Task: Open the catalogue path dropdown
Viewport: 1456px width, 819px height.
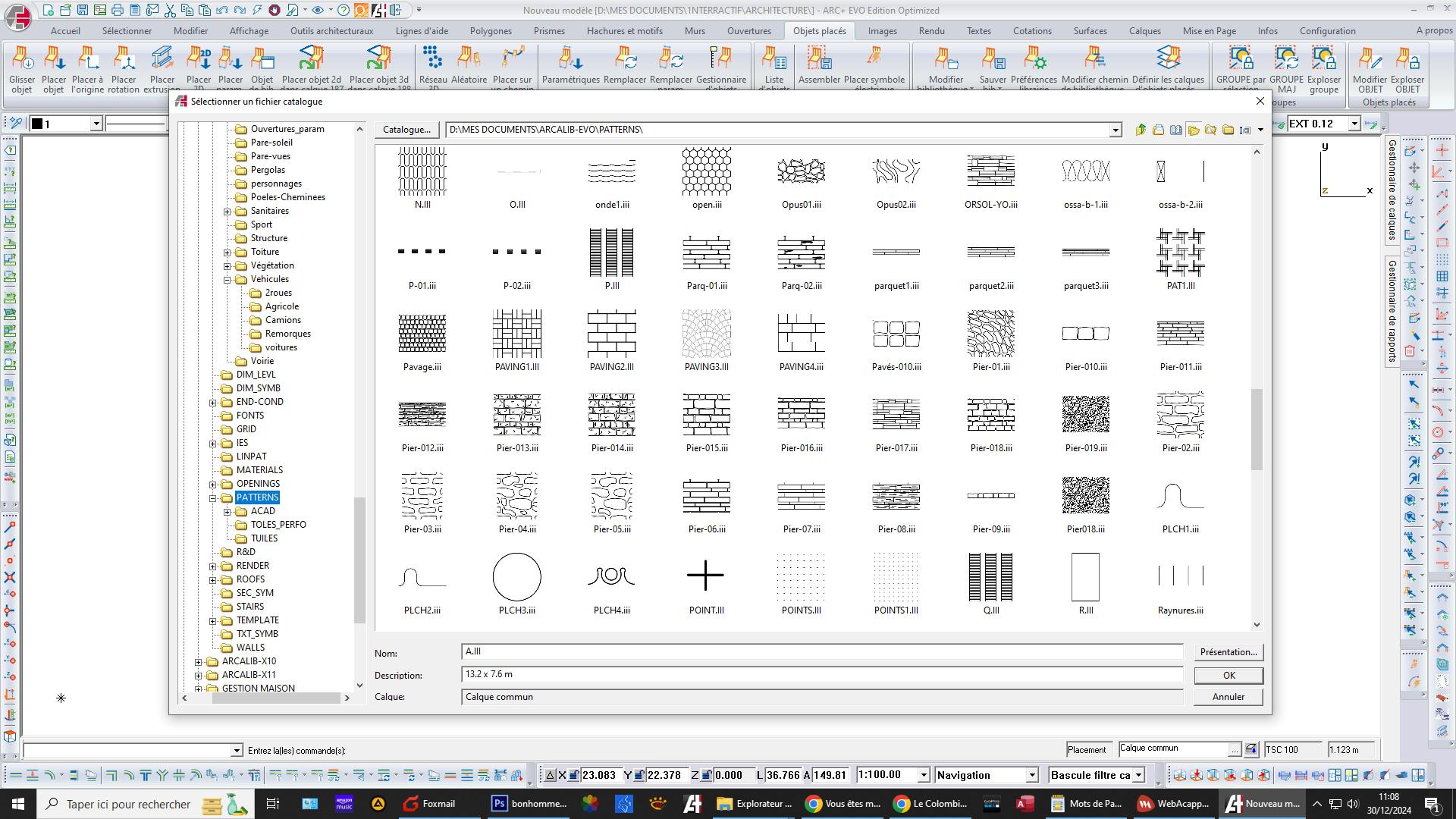Action: (x=1115, y=130)
